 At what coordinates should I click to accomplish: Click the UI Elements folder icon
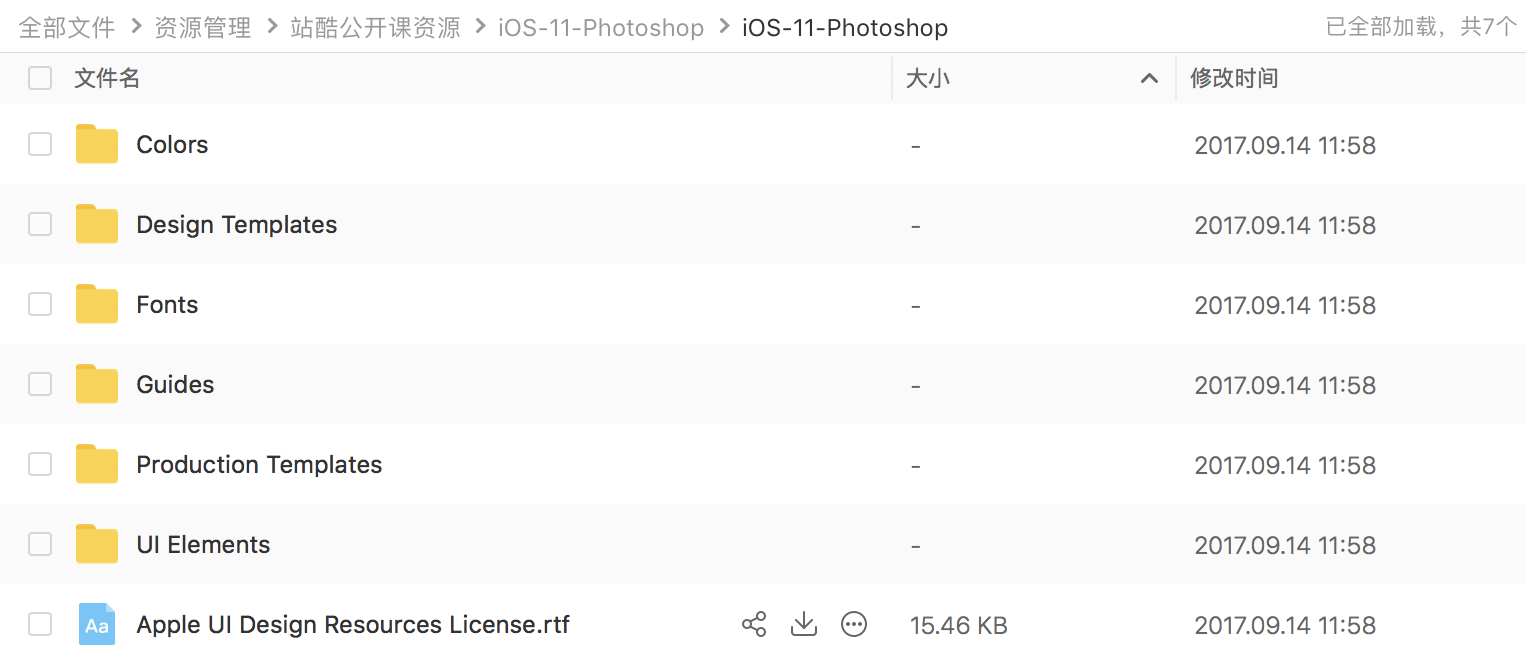tap(97, 545)
